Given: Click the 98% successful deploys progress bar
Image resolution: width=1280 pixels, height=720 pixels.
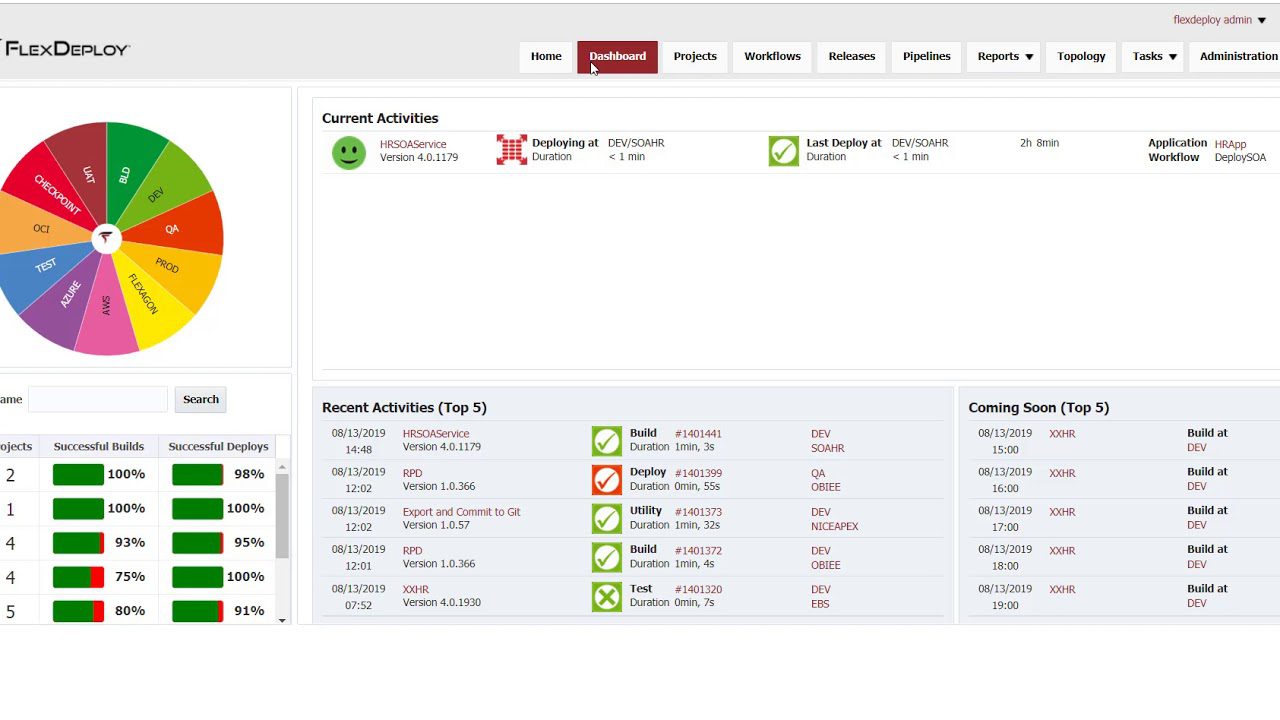Looking at the screenshot, I should (x=197, y=474).
